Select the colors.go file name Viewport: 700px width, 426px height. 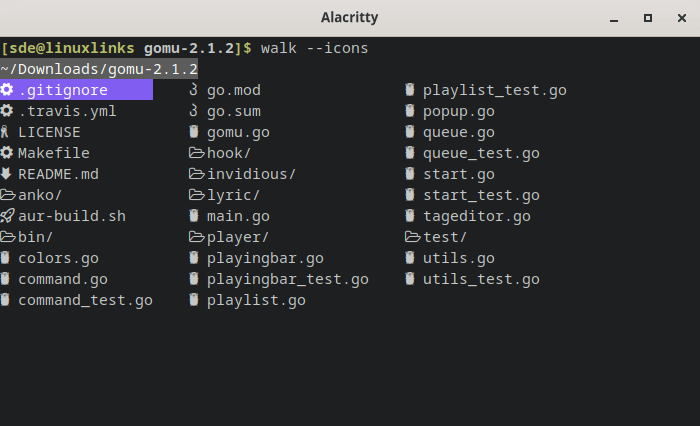tap(58, 259)
